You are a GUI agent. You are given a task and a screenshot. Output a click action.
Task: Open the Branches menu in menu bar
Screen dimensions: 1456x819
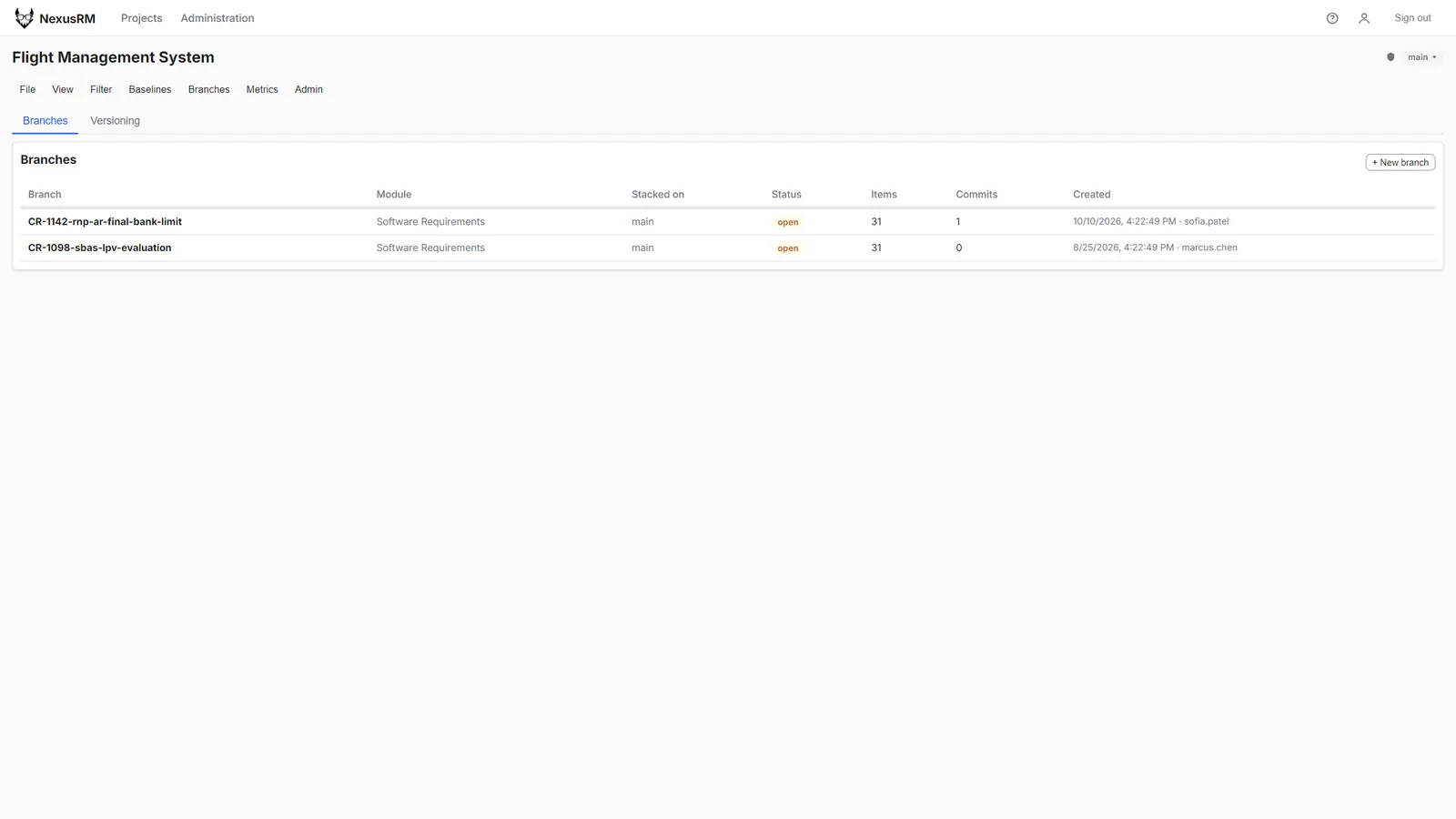click(x=208, y=89)
